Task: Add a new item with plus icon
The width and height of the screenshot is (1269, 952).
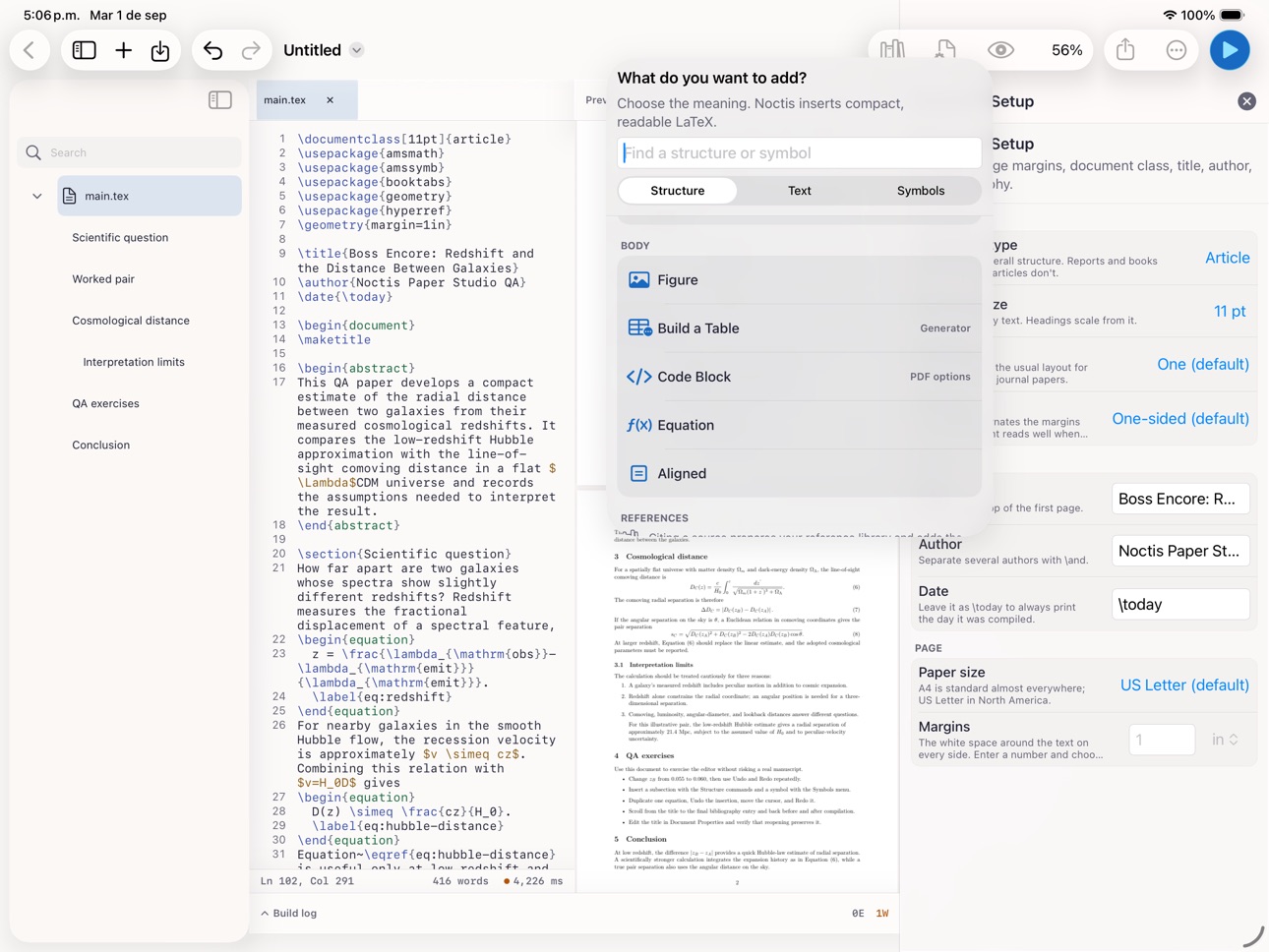Action: [x=123, y=50]
